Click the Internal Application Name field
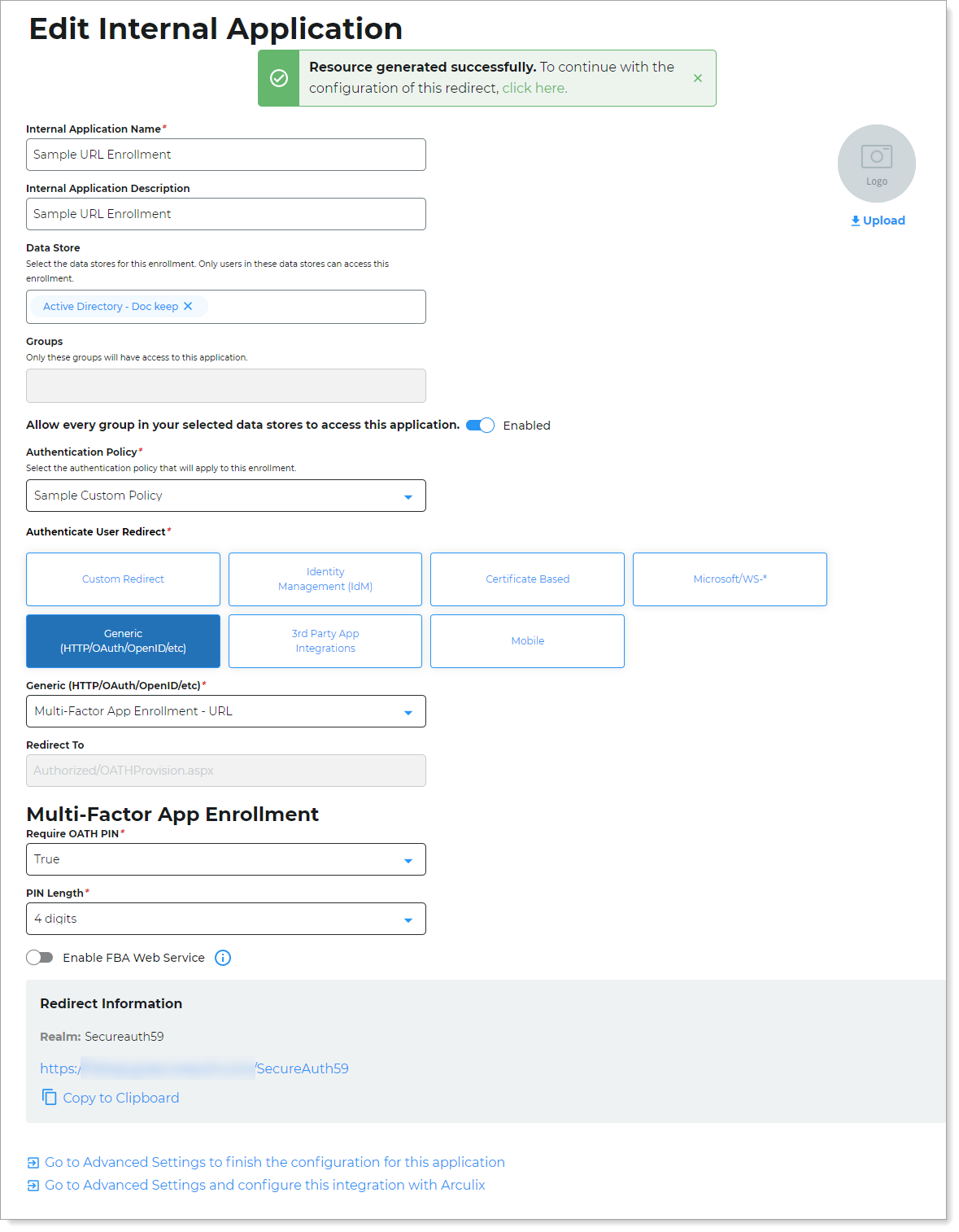959x1232 pixels. 225,155
